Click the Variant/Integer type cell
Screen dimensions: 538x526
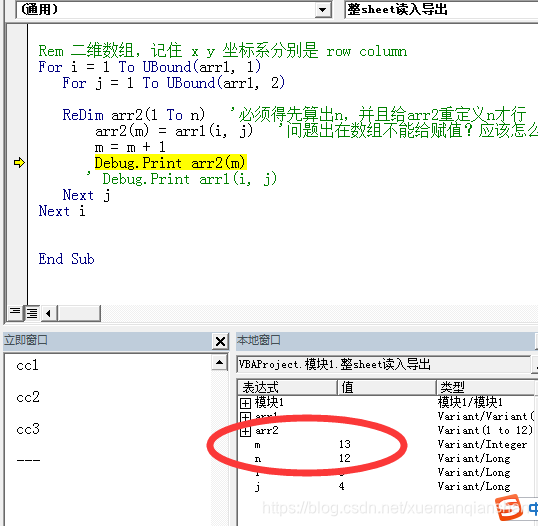coord(482,445)
